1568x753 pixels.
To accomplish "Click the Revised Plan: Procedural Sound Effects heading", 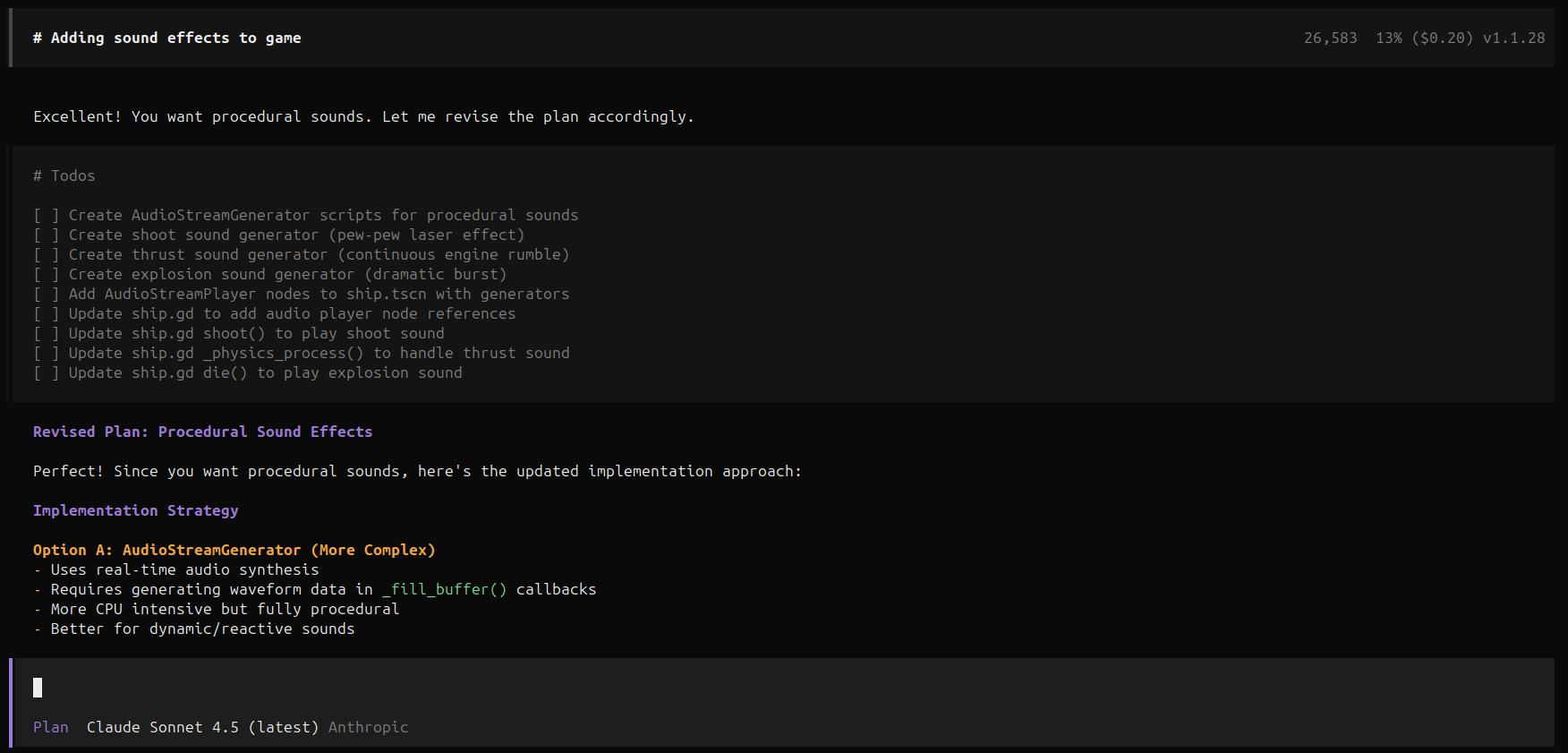I will 202,432.
